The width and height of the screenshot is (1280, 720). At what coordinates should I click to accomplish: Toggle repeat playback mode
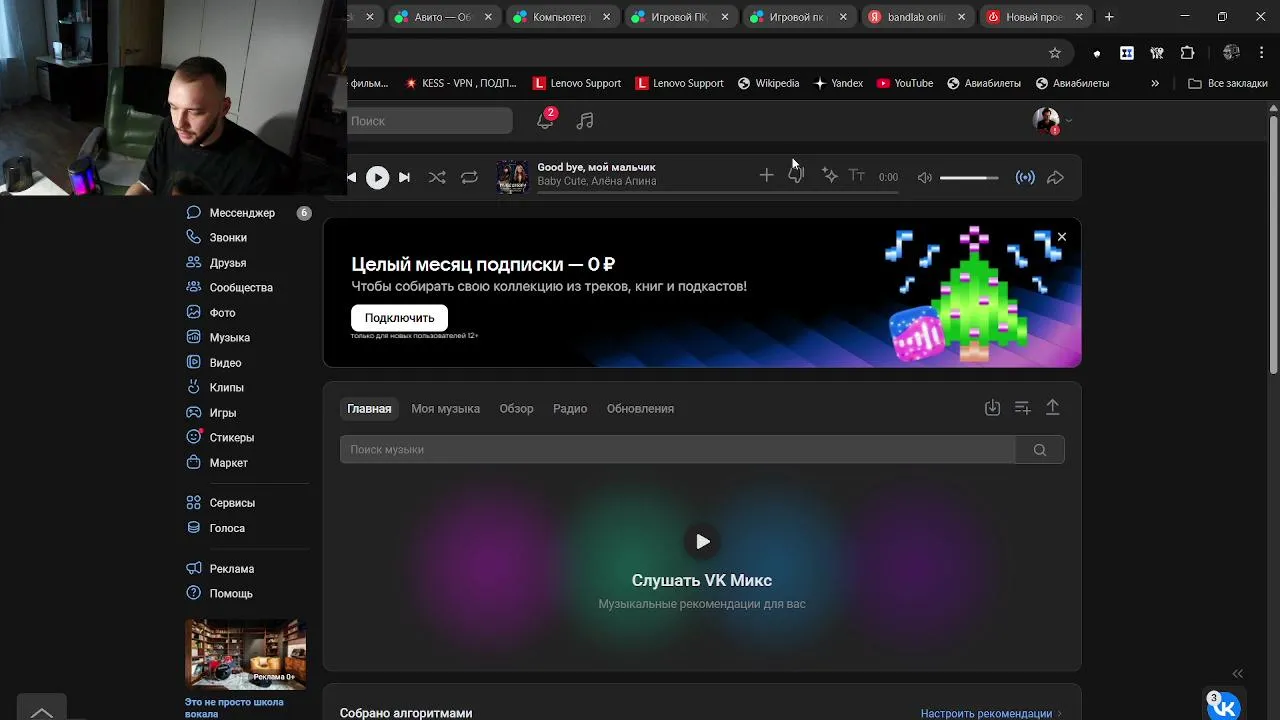click(x=469, y=177)
